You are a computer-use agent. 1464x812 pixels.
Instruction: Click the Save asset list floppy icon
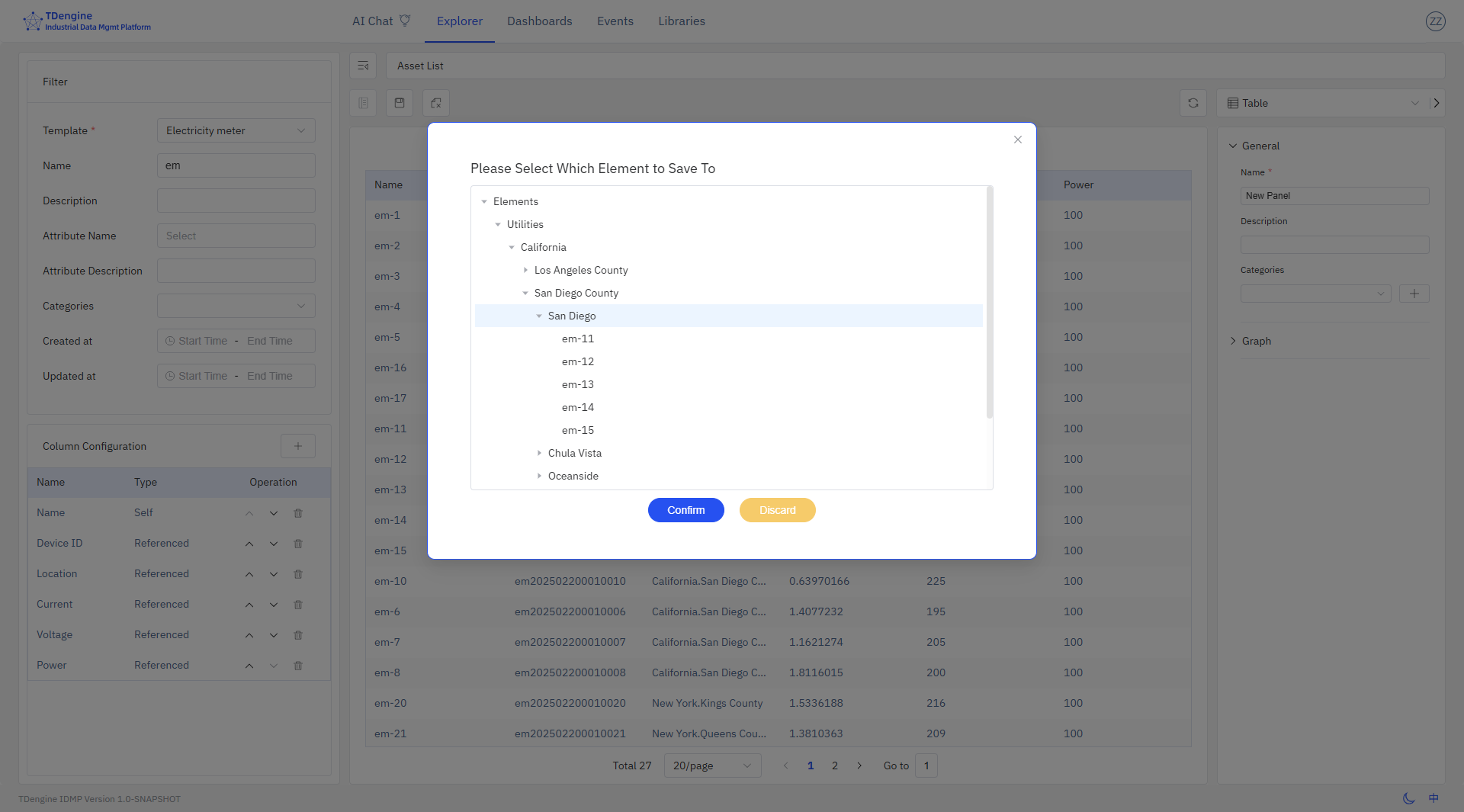[x=400, y=103]
